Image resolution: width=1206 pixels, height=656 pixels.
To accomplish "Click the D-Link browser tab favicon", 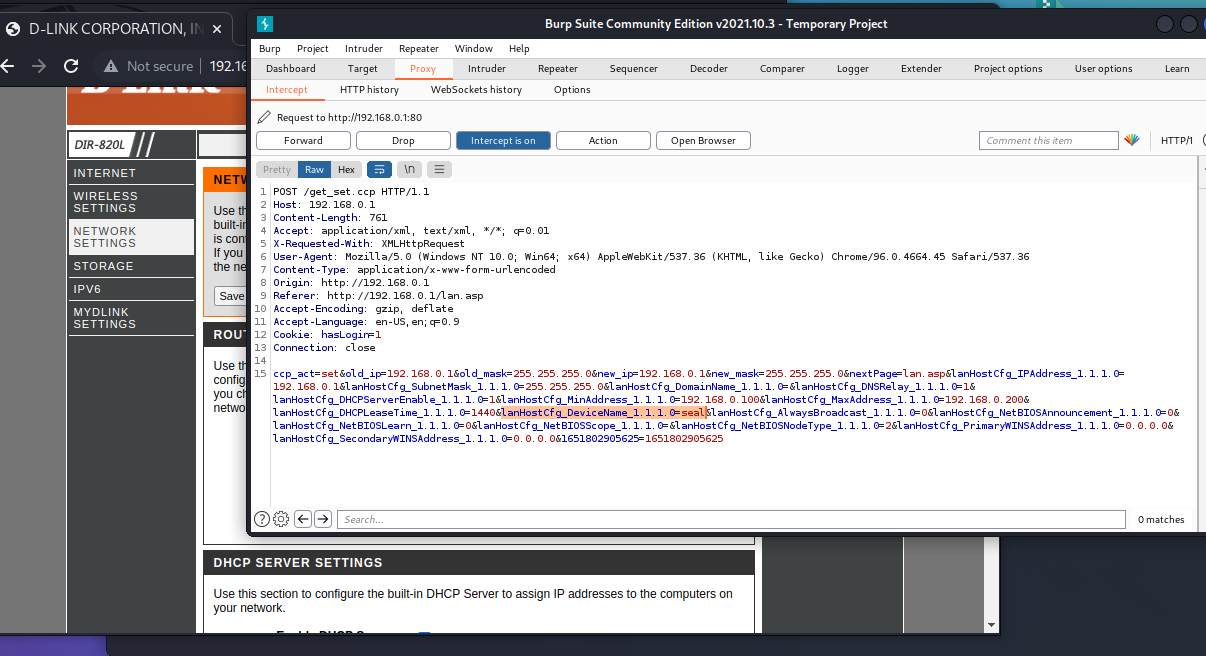I will point(12,29).
